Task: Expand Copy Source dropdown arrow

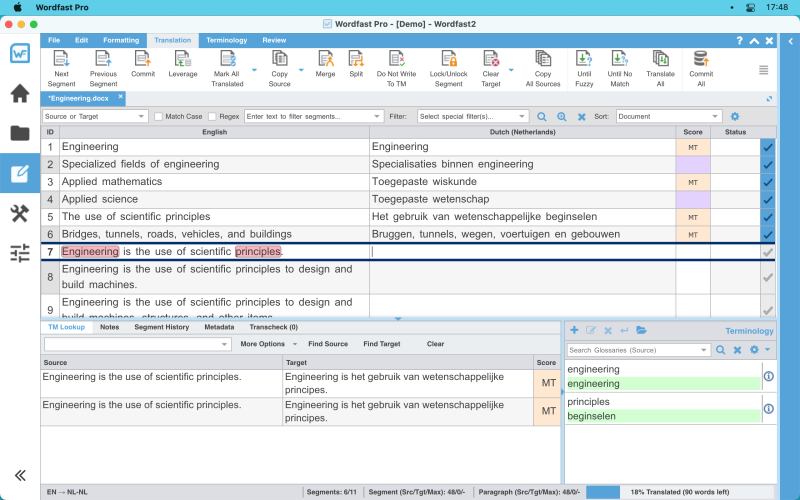Action: (301, 70)
